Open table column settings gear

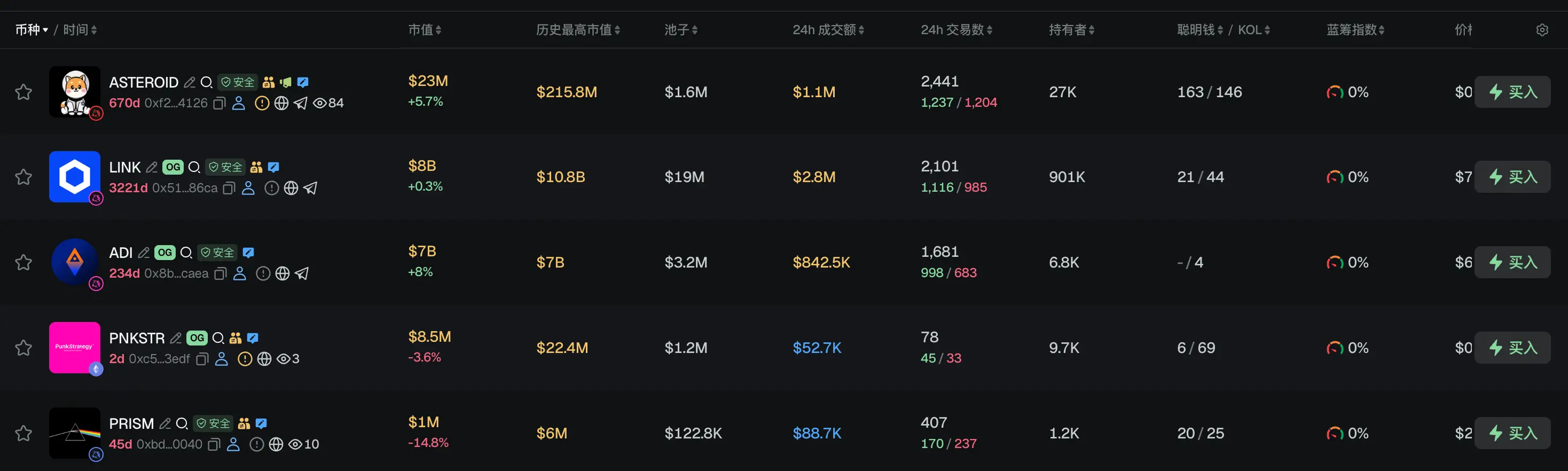[1542, 30]
